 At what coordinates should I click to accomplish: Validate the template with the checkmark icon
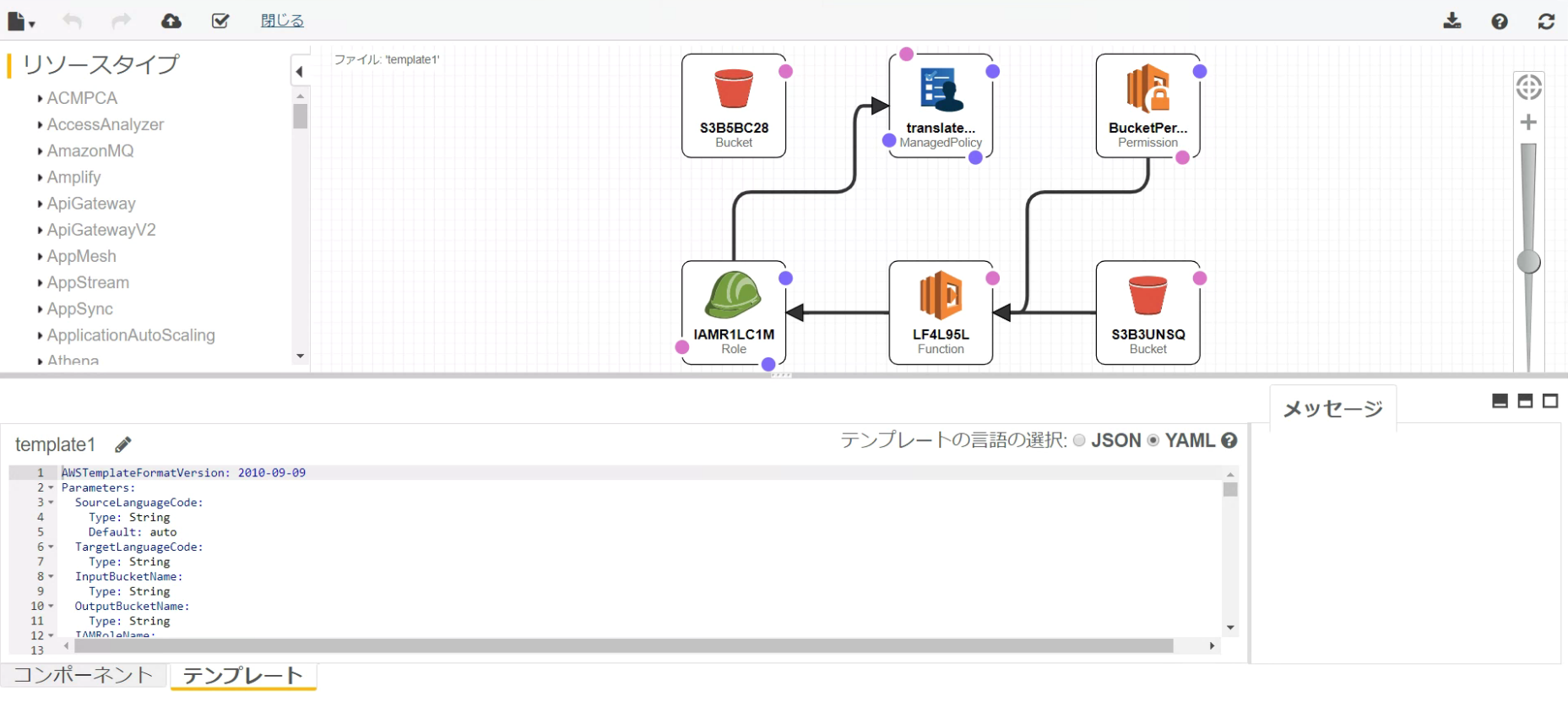click(220, 21)
